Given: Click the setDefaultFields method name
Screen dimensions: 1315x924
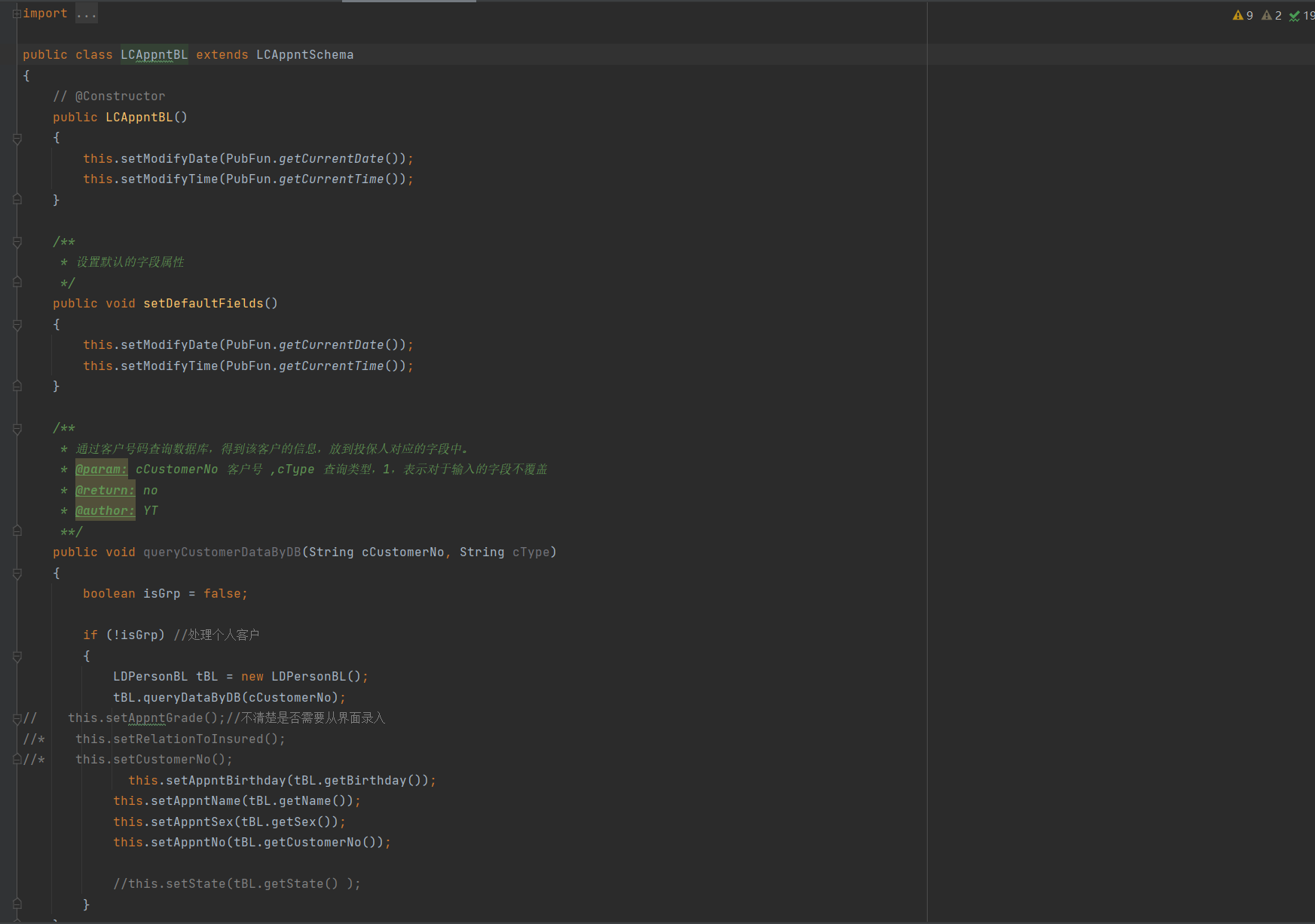Looking at the screenshot, I should point(203,304).
